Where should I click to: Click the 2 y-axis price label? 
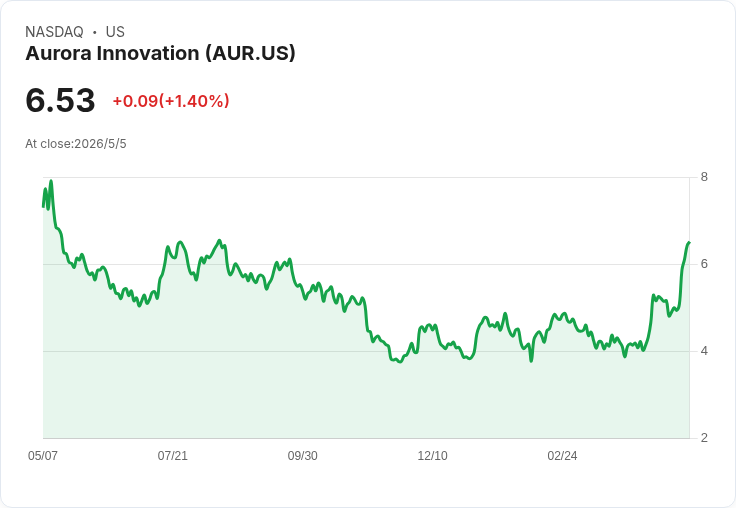tap(704, 438)
